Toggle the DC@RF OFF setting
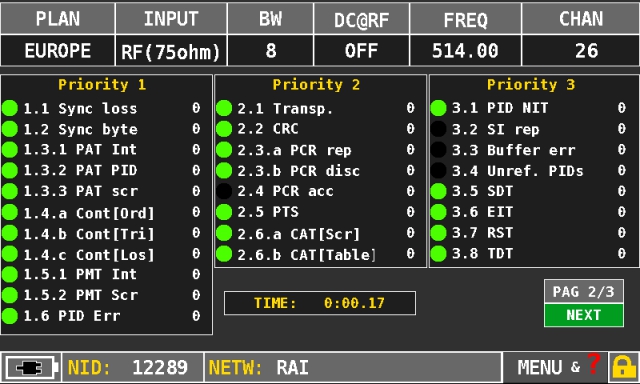 (361, 51)
